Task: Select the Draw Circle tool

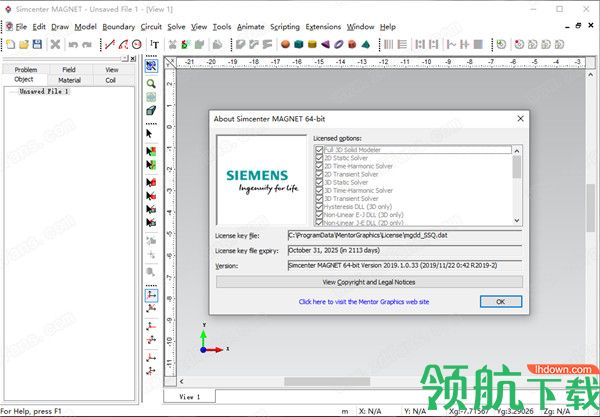Action: 137,44
